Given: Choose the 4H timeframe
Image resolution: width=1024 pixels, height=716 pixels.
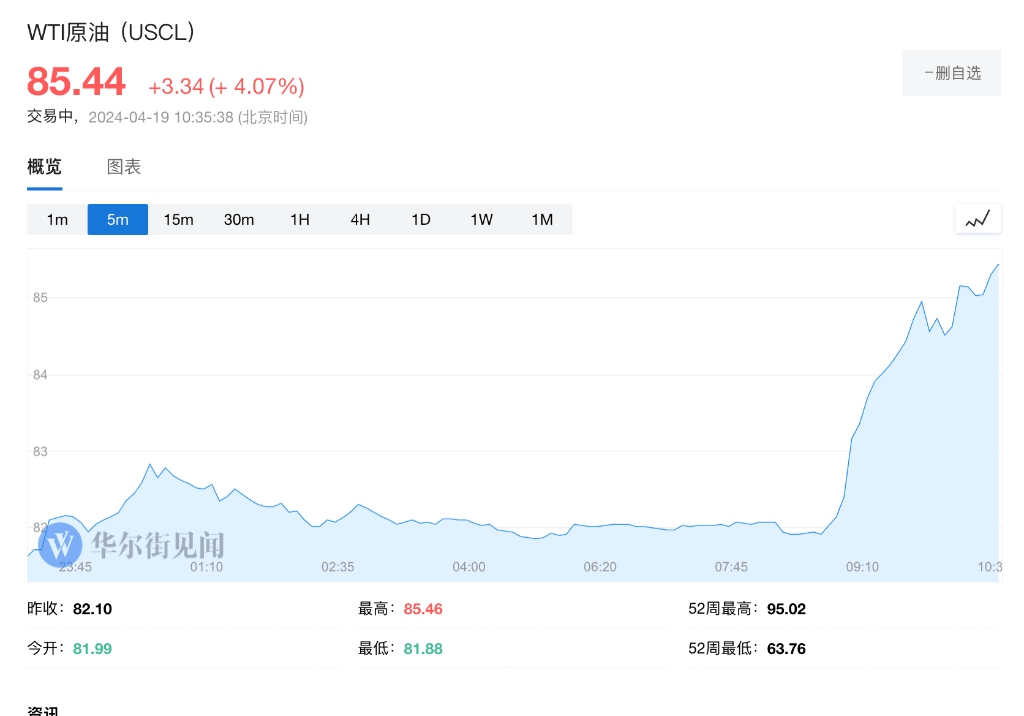Looking at the screenshot, I should click(360, 220).
